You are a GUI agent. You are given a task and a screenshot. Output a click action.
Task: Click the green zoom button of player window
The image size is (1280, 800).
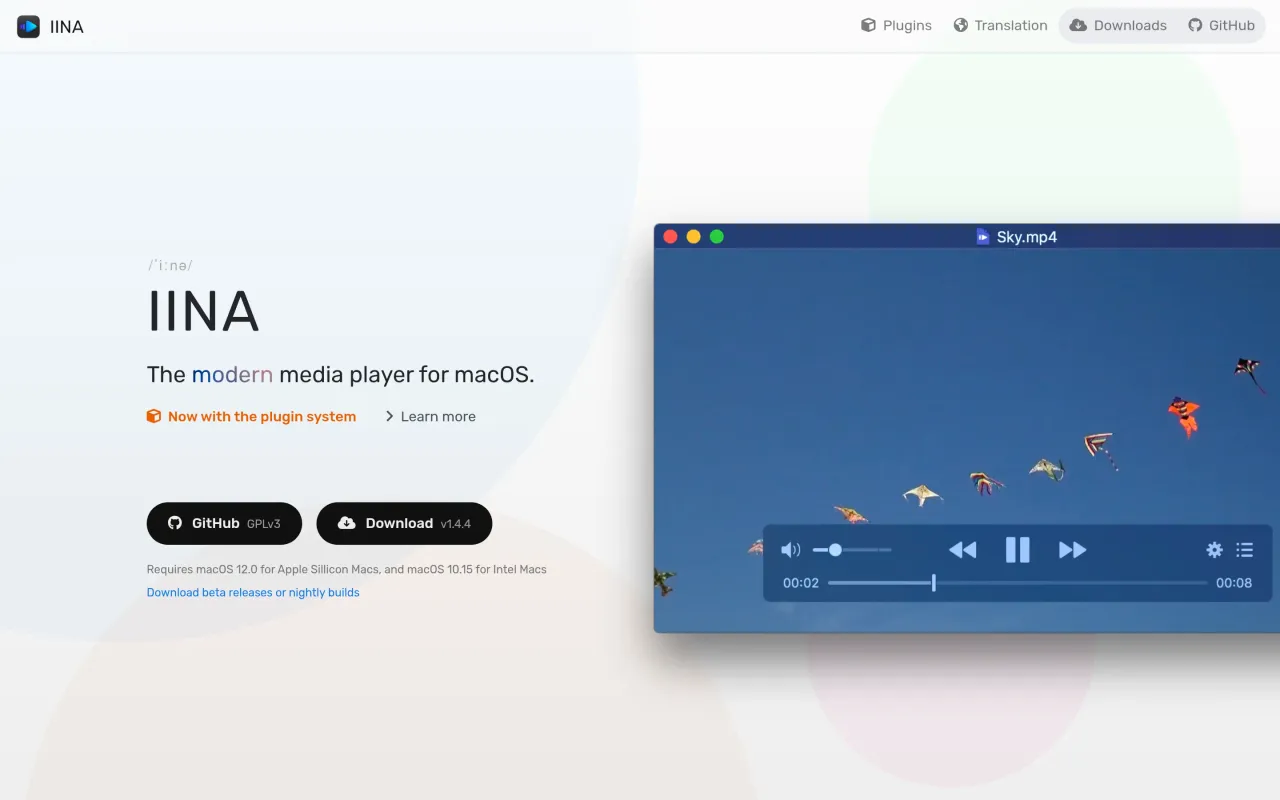[x=717, y=237]
